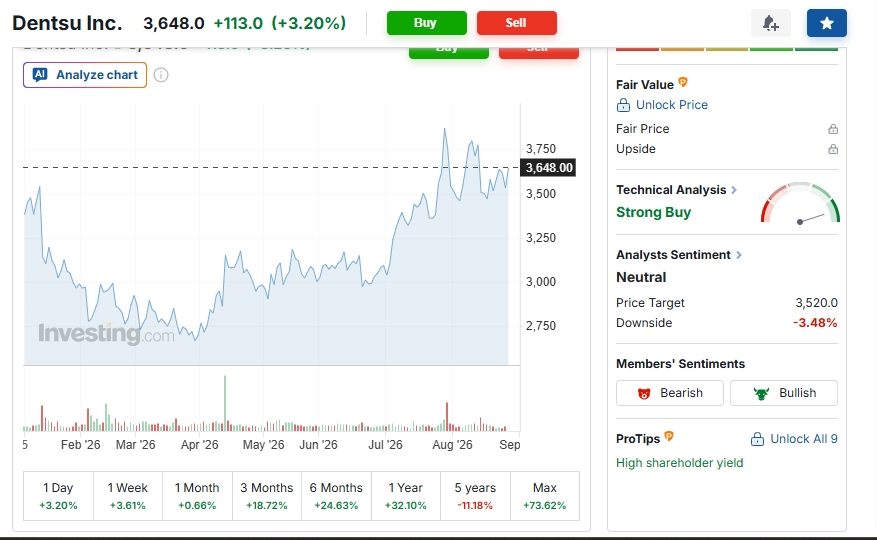Click the 3,648.00 current price label on chart
The image size is (877, 540).
[548, 168]
